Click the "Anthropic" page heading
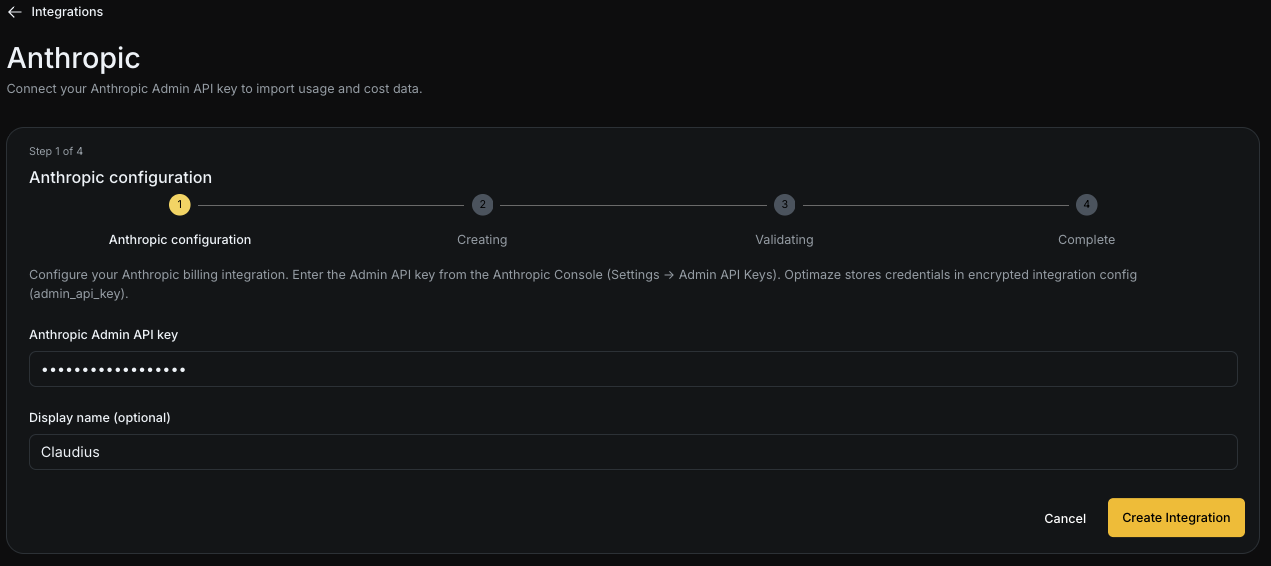Image resolution: width=1271 pixels, height=566 pixels. 74,58
